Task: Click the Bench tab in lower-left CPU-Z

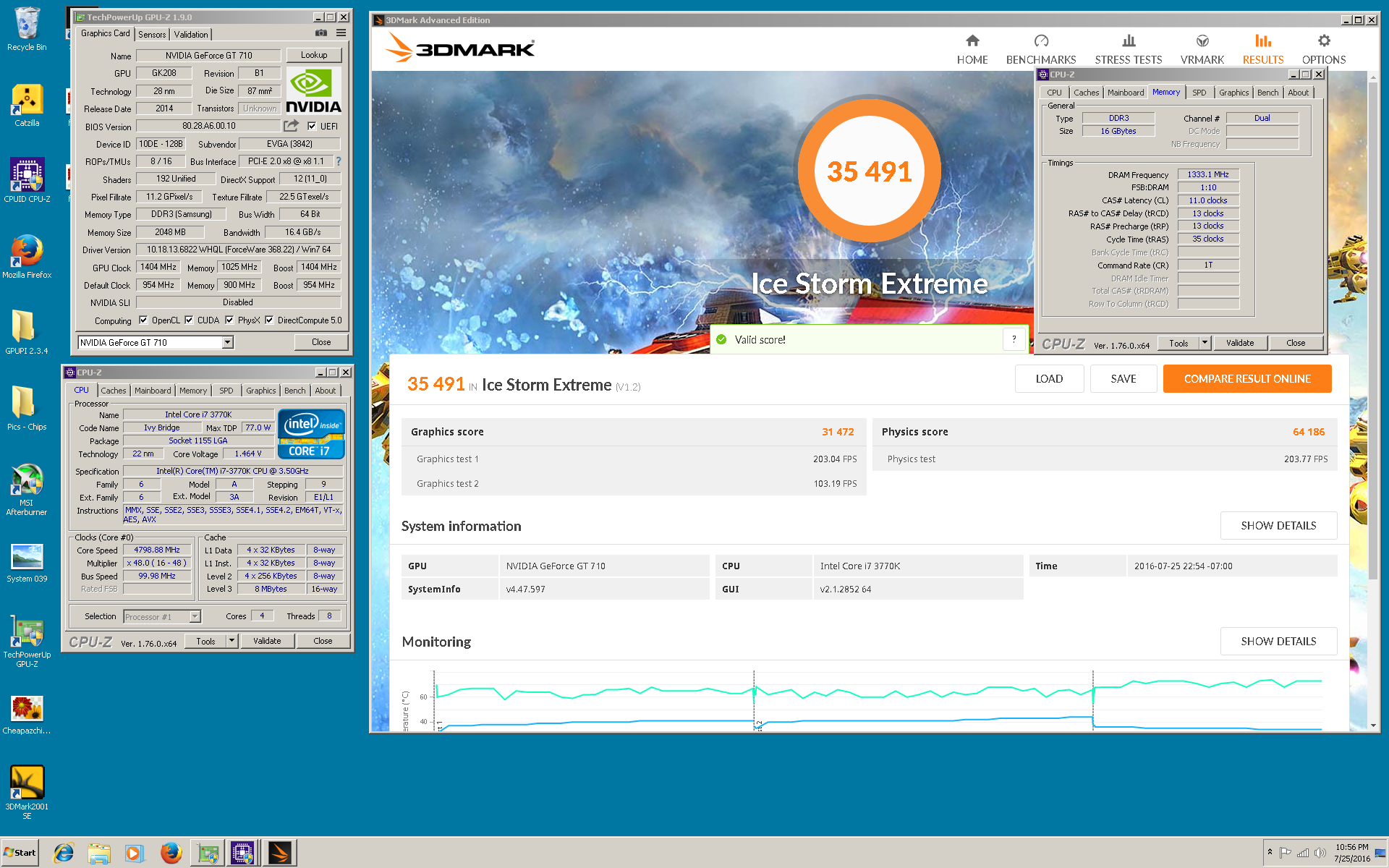Action: point(294,391)
